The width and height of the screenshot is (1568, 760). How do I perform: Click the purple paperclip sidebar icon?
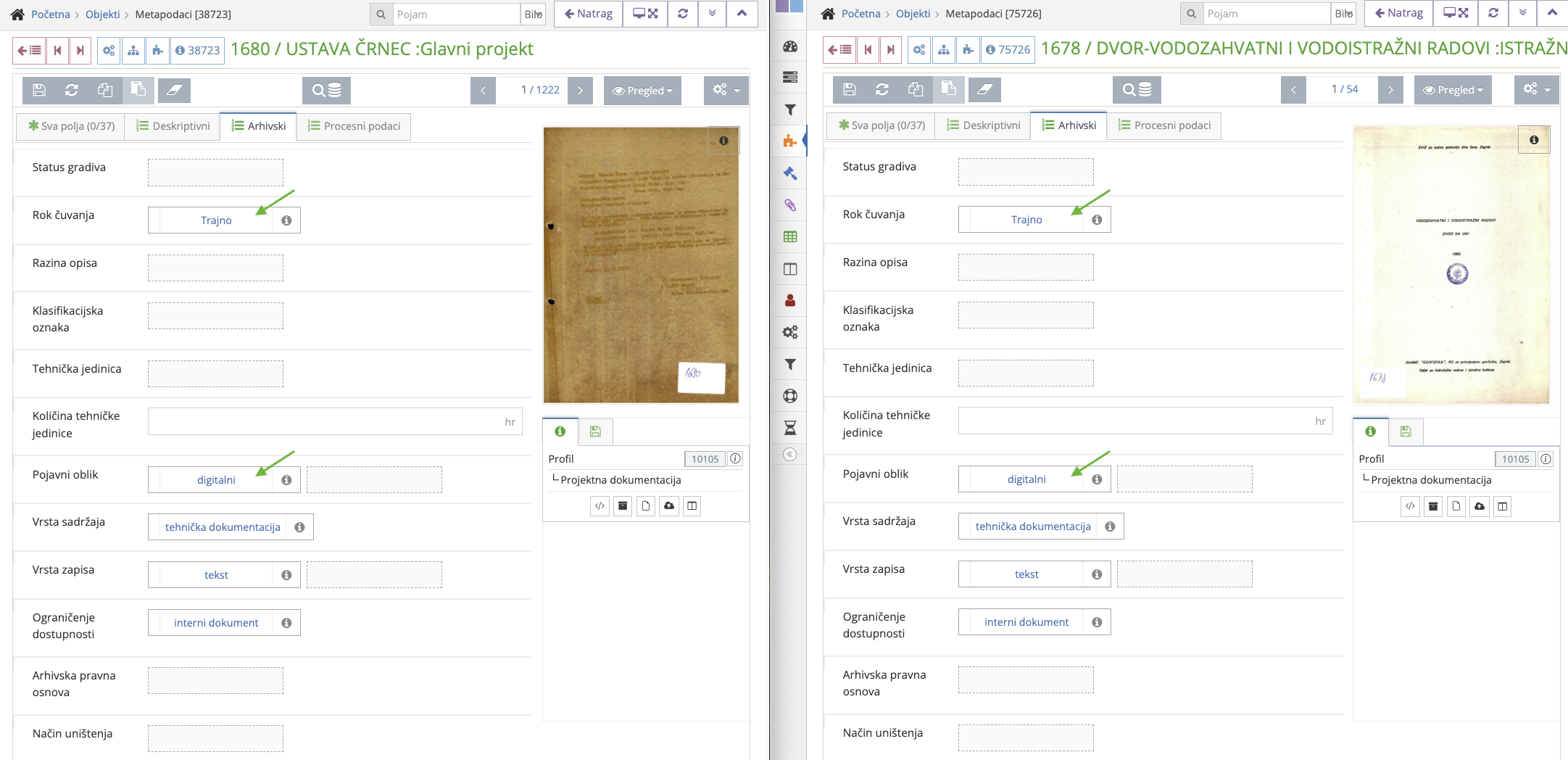(x=790, y=205)
